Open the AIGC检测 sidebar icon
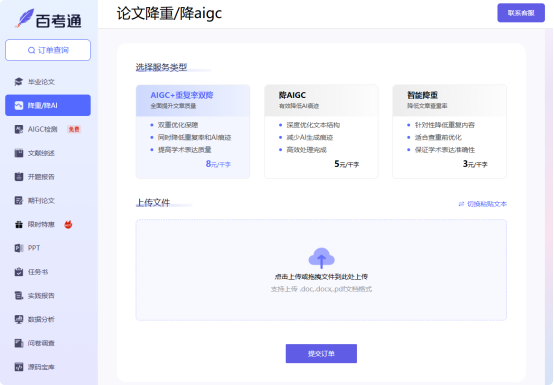554x385 pixels. pos(18,129)
